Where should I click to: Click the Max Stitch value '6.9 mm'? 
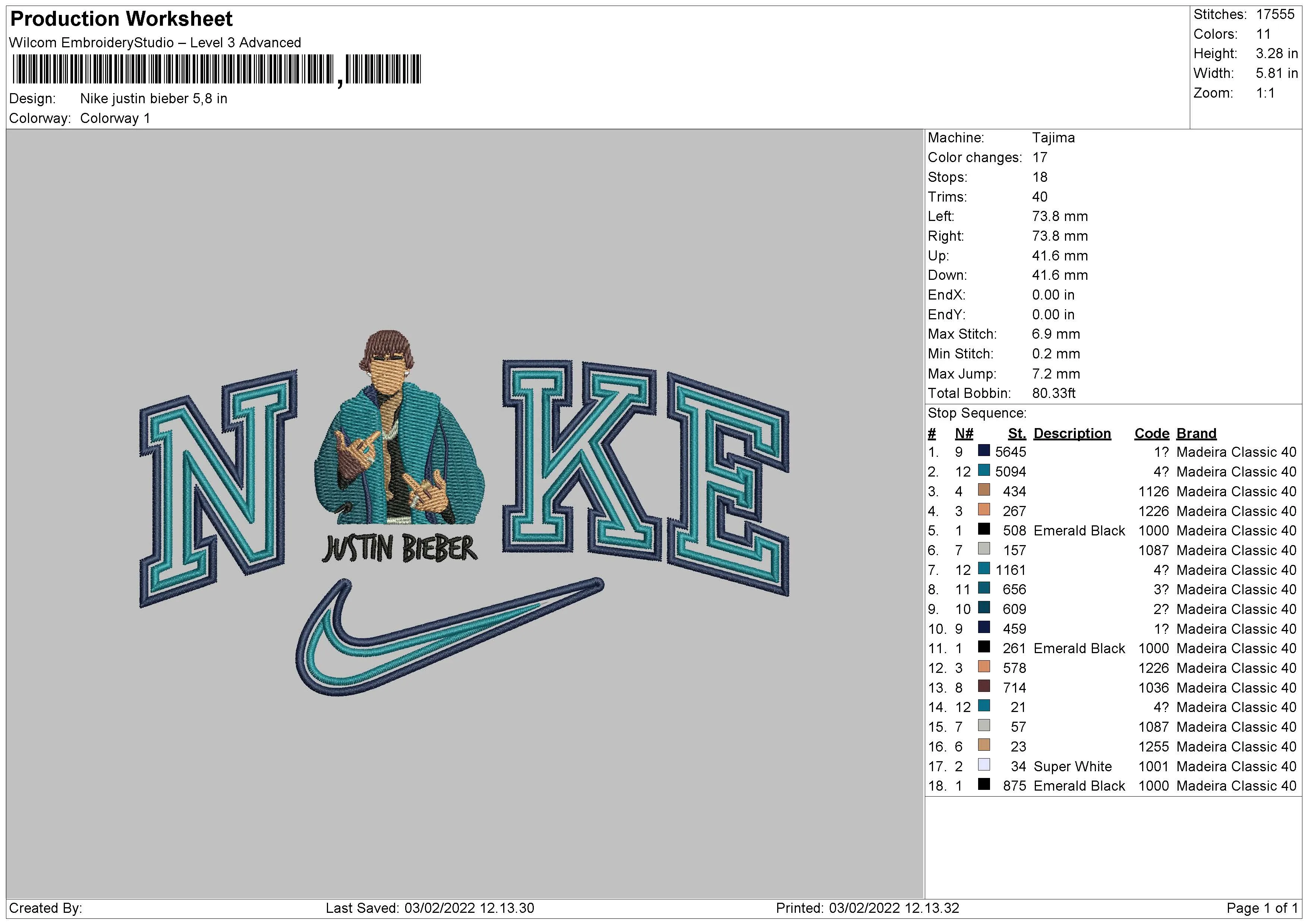tap(1056, 334)
